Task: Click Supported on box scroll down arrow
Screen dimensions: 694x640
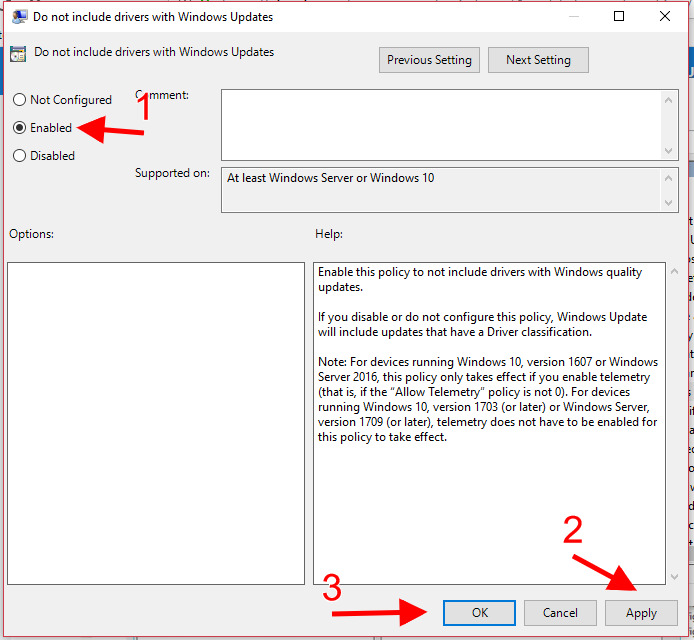Action: pos(668,203)
